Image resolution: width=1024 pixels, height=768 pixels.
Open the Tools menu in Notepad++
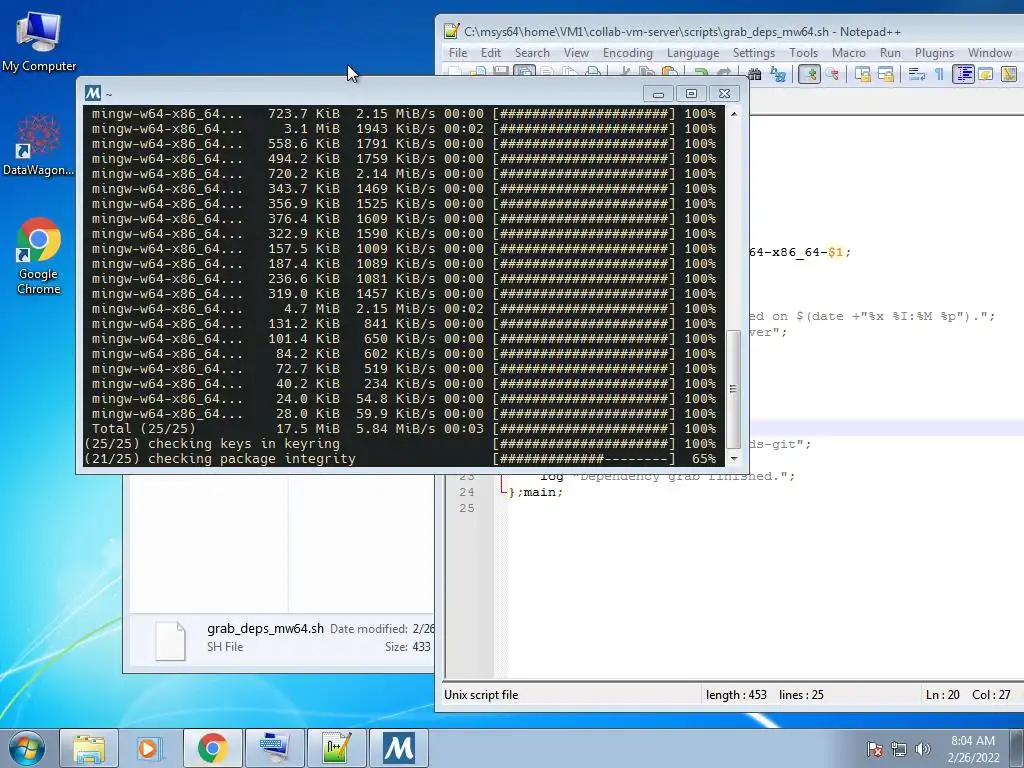click(x=803, y=53)
